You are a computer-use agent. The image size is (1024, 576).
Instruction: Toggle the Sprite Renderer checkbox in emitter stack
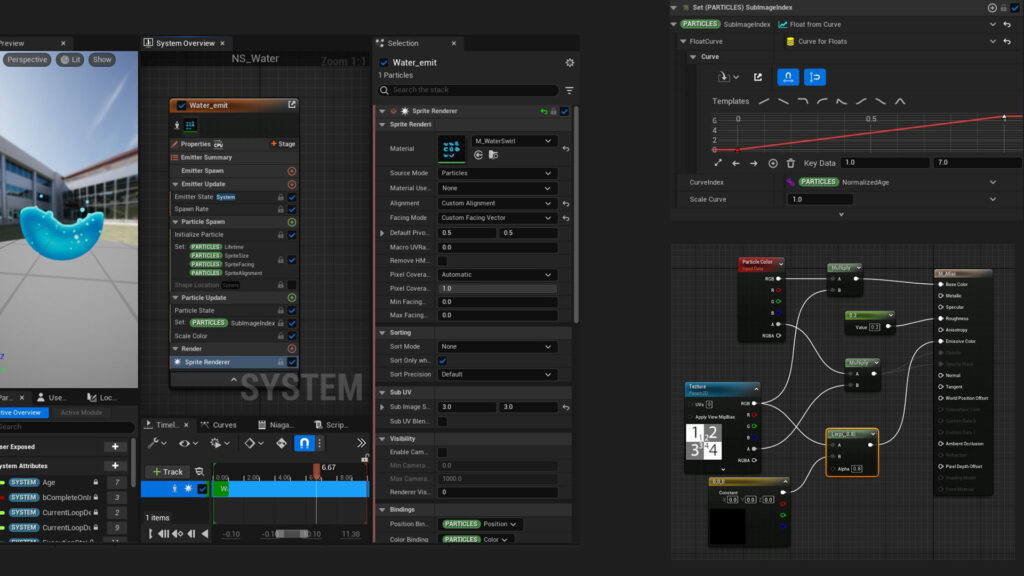pos(292,362)
